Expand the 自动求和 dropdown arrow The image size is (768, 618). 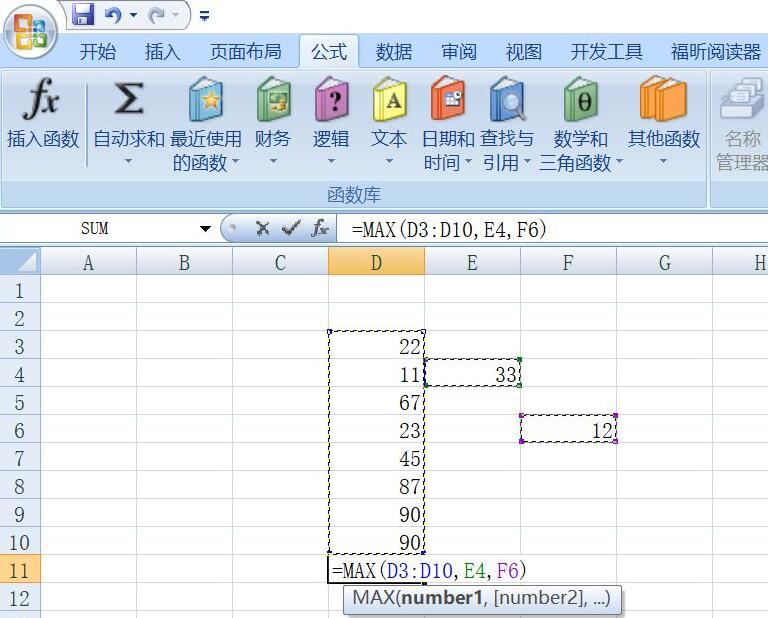point(128,161)
